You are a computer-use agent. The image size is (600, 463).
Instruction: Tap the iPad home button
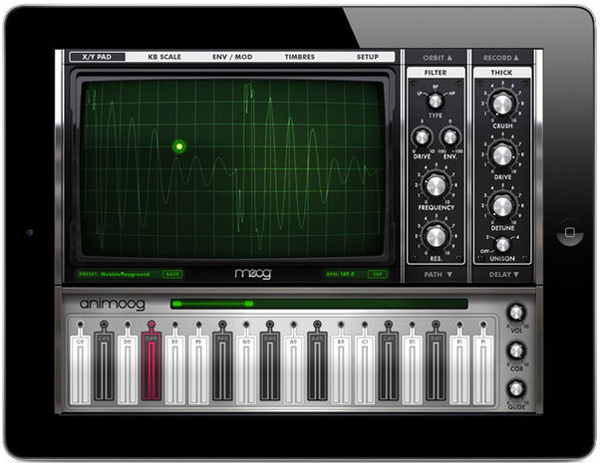(570, 232)
